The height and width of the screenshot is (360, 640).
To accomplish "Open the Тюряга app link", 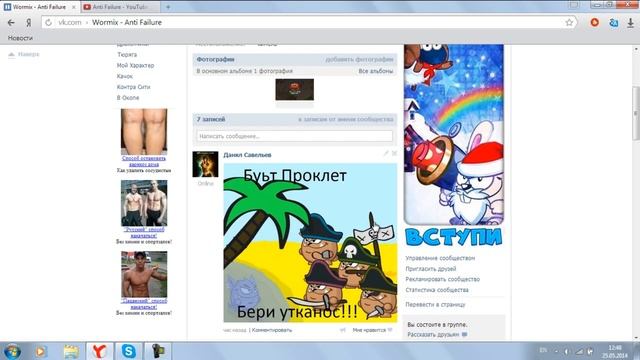I will pyautogui.click(x=127, y=54).
